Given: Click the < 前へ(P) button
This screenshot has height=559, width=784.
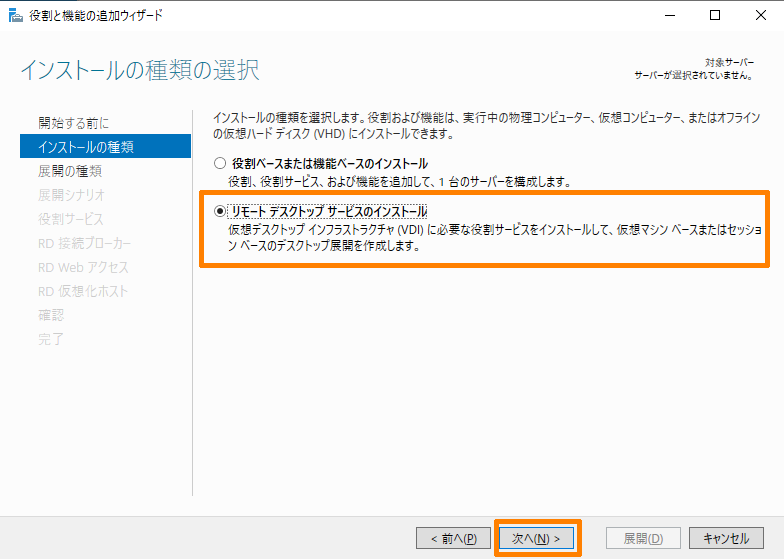Looking at the screenshot, I should 454,538.
